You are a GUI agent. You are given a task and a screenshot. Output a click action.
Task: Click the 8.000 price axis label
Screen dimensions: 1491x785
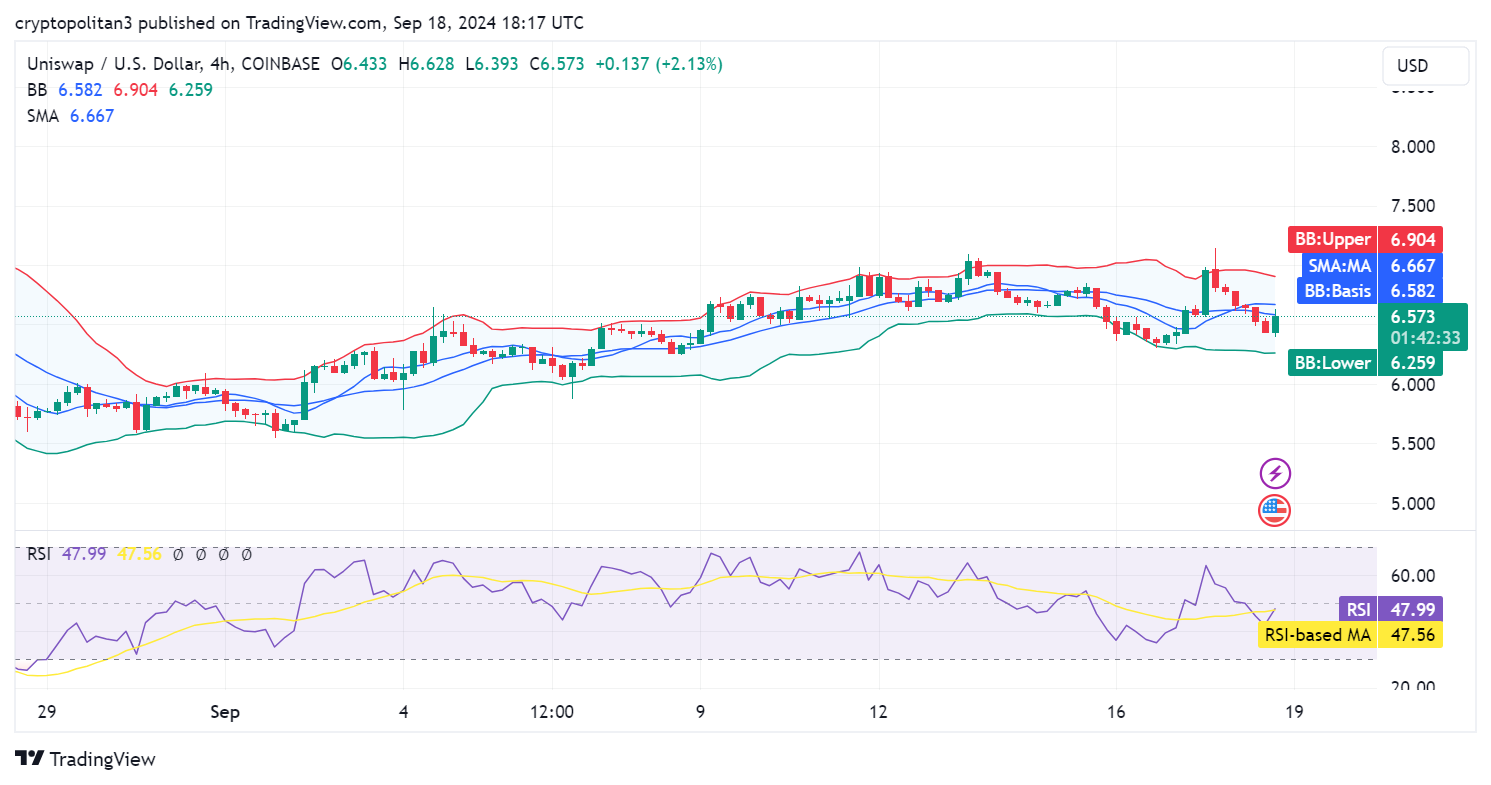tap(1413, 146)
